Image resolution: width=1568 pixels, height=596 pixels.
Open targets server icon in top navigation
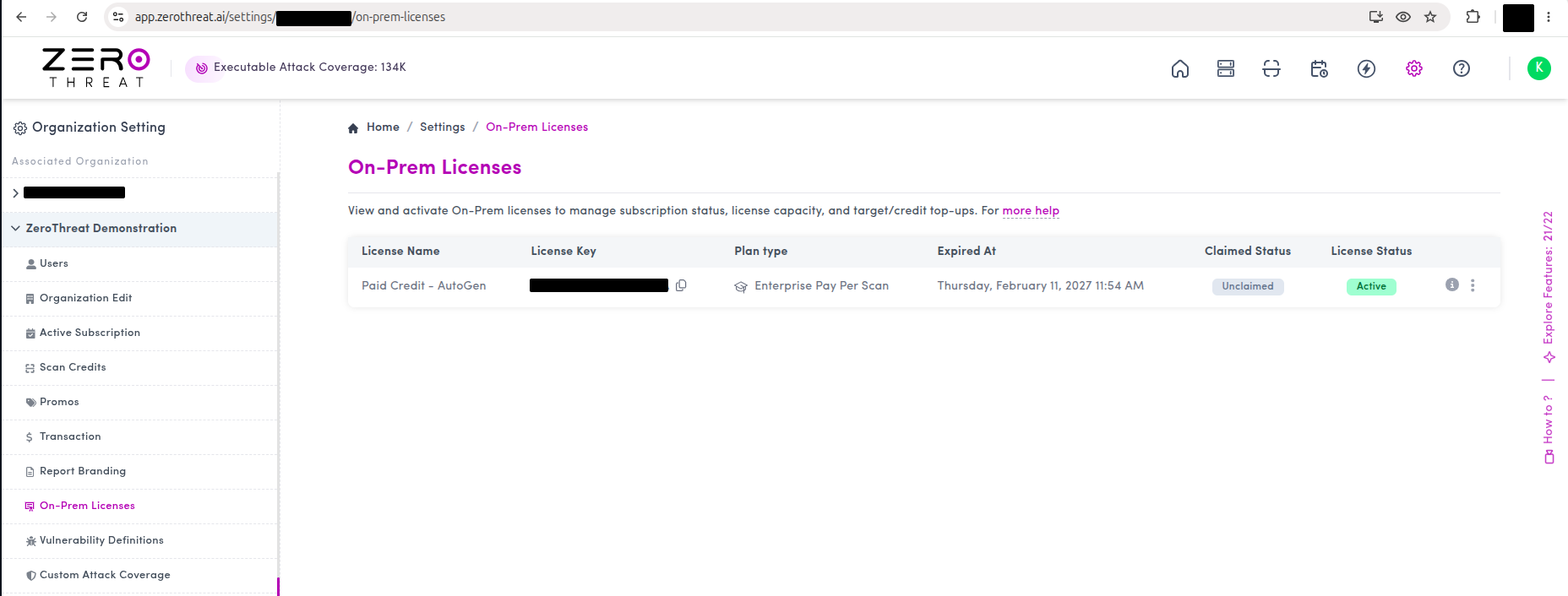point(1226,68)
